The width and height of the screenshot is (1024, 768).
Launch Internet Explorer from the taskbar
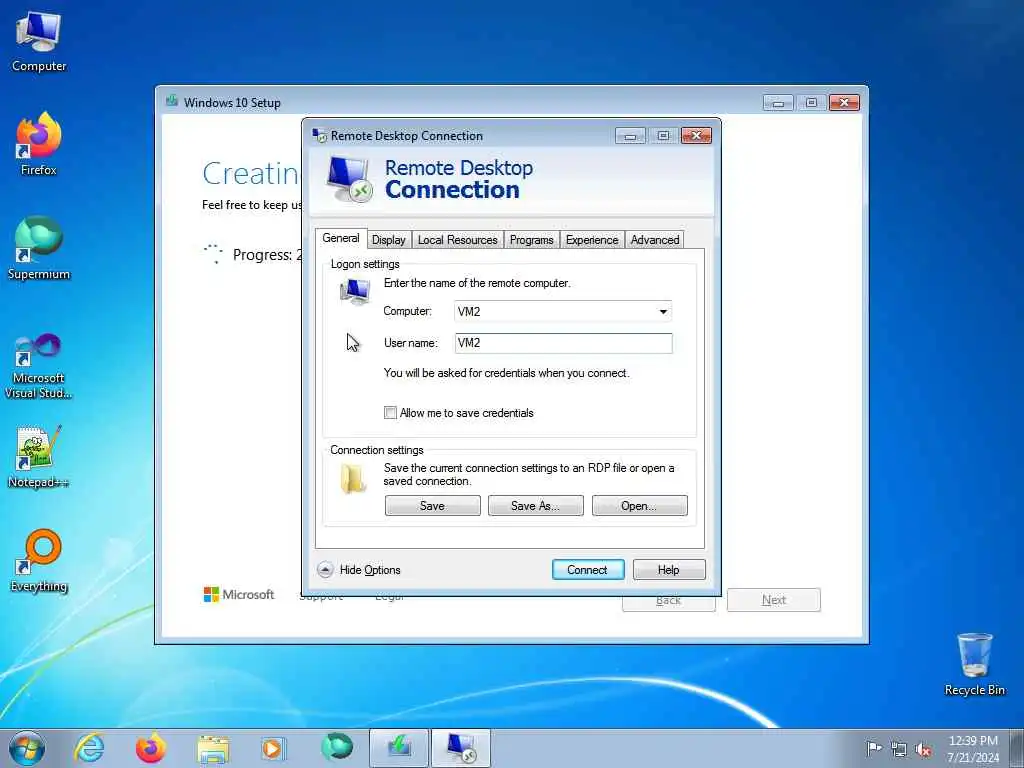pos(89,748)
